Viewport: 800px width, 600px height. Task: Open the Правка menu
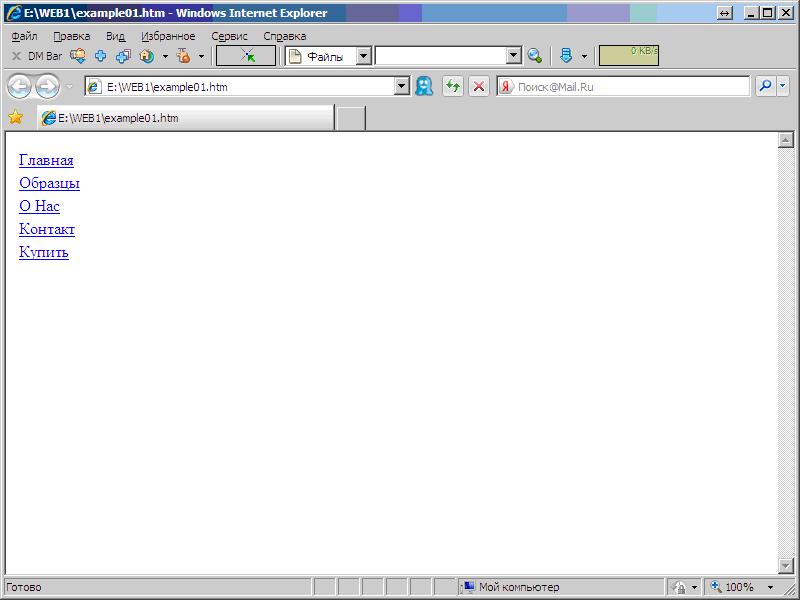tap(71, 36)
